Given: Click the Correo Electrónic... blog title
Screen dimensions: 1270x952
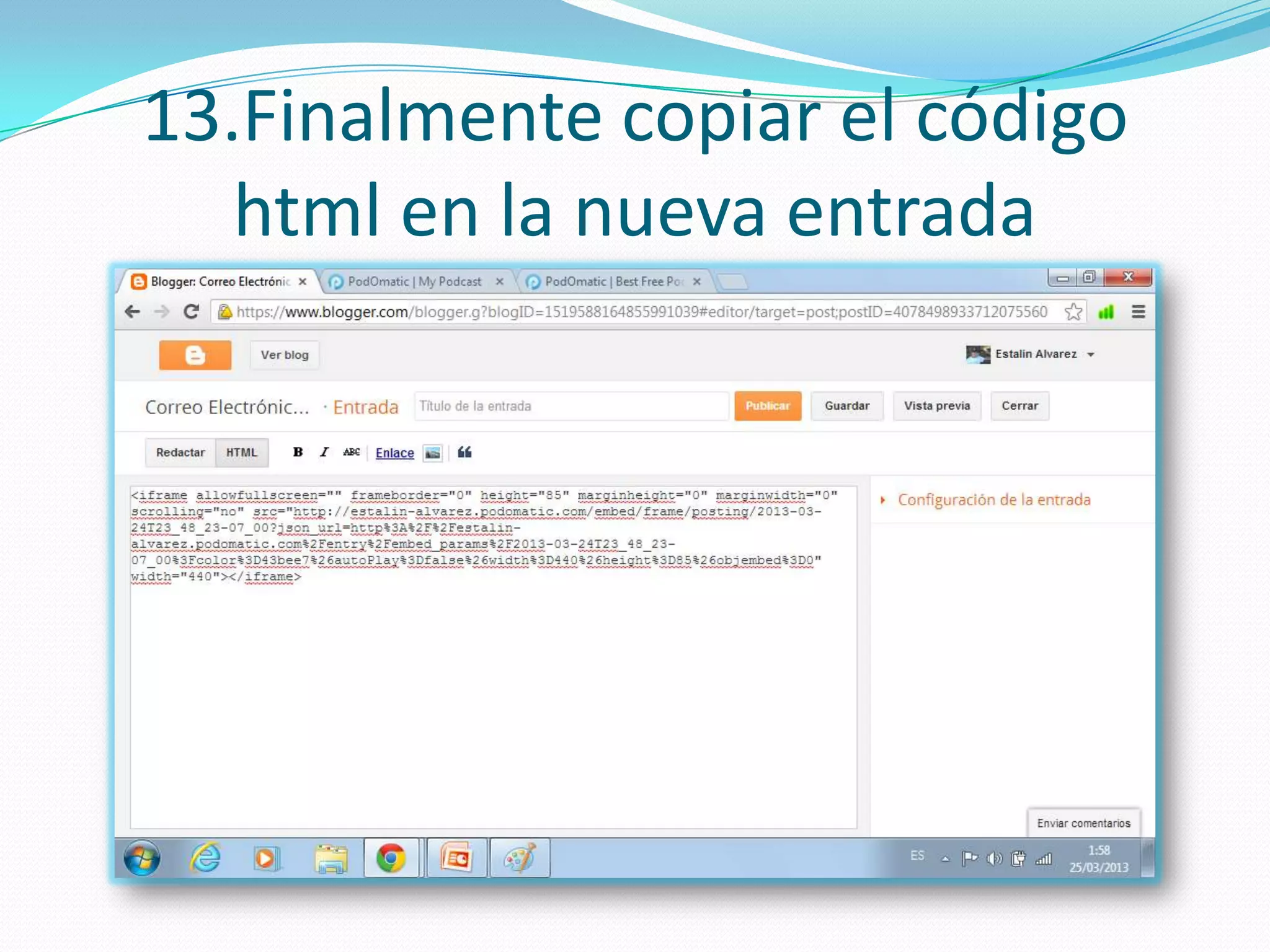Looking at the screenshot, I should click(x=227, y=407).
